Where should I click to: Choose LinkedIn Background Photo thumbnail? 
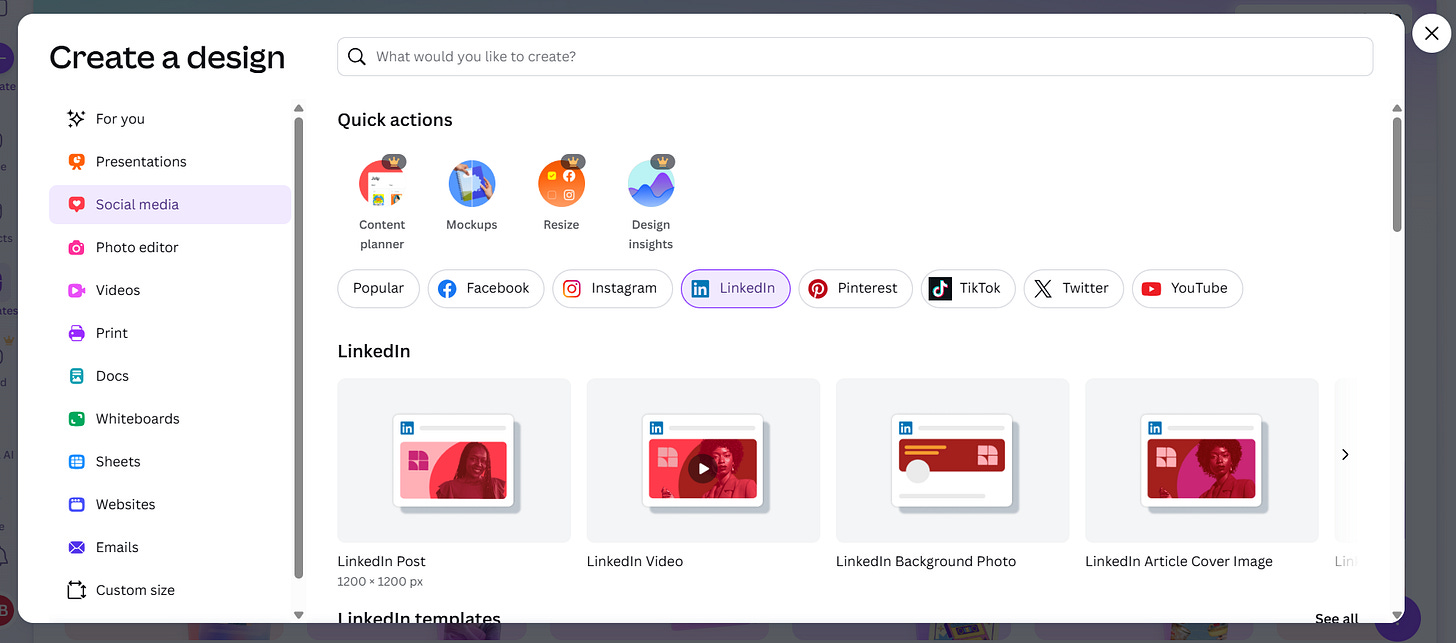(x=952, y=460)
